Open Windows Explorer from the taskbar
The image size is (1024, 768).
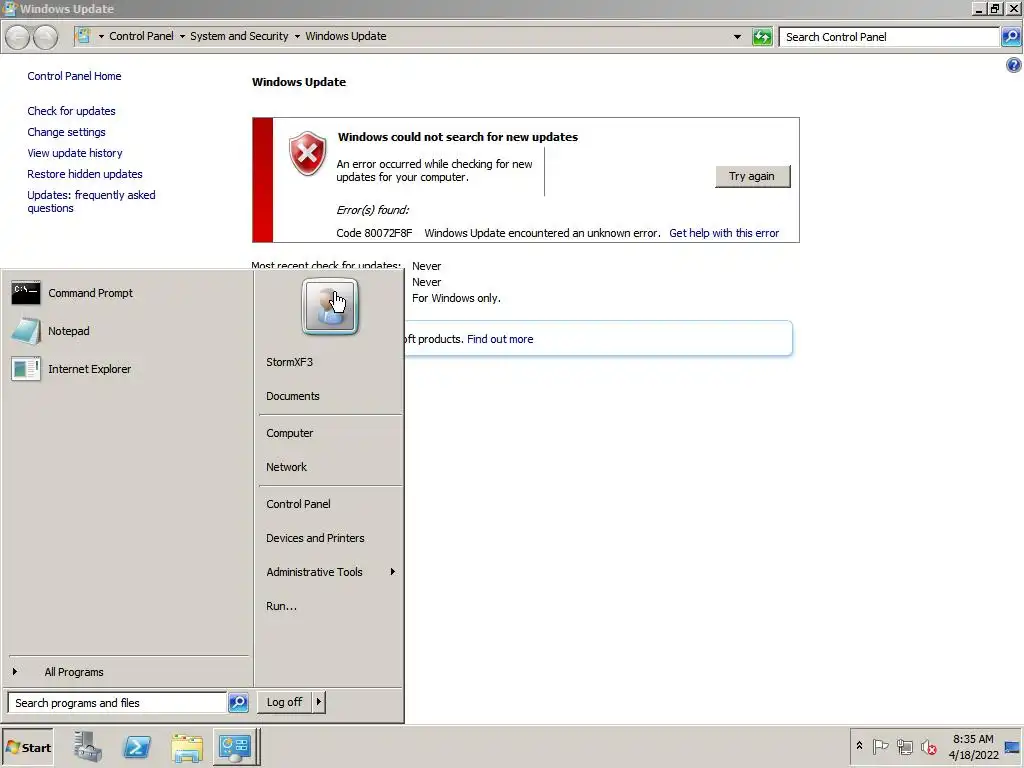pos(187,748)
